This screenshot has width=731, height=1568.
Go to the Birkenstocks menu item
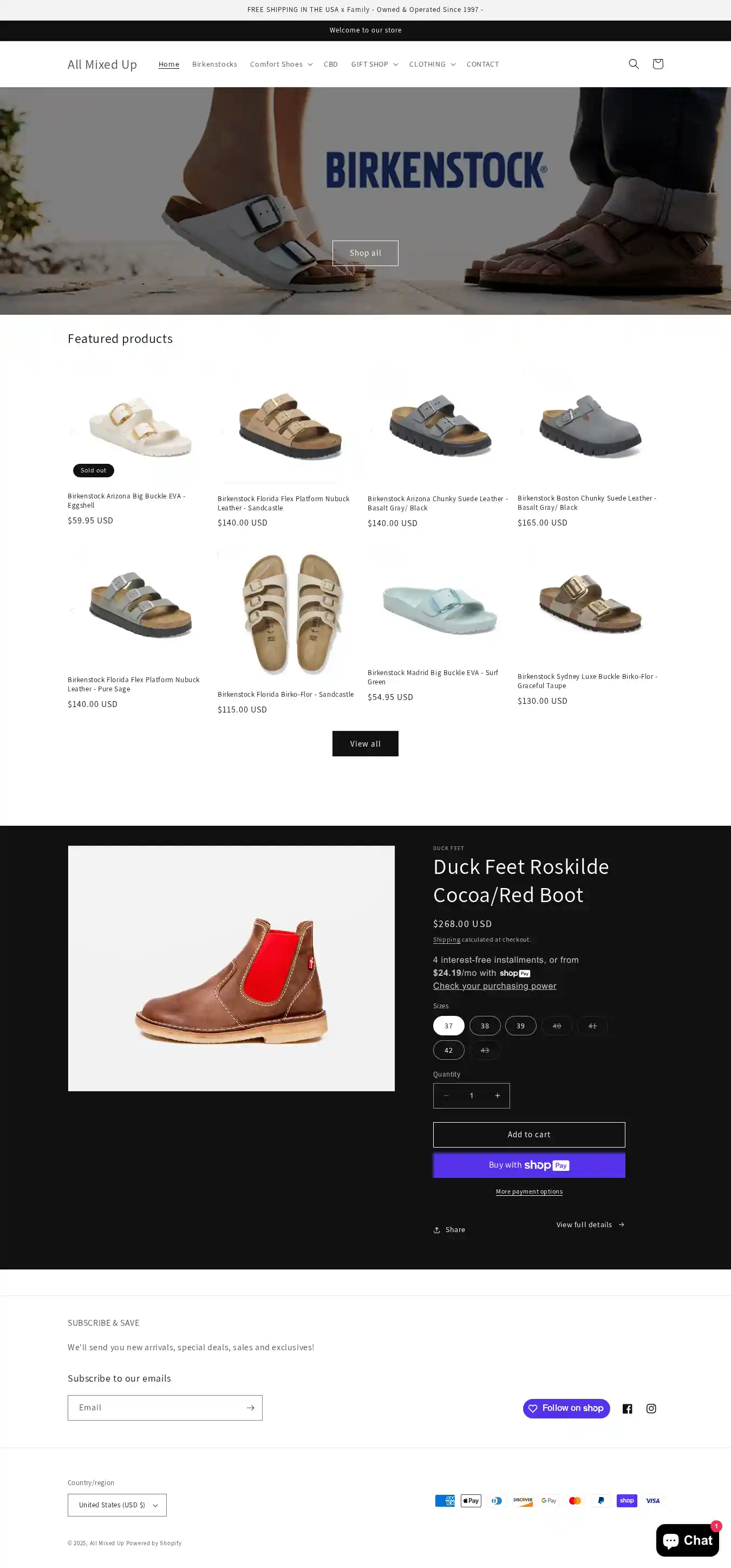click(x=214, y=64)
